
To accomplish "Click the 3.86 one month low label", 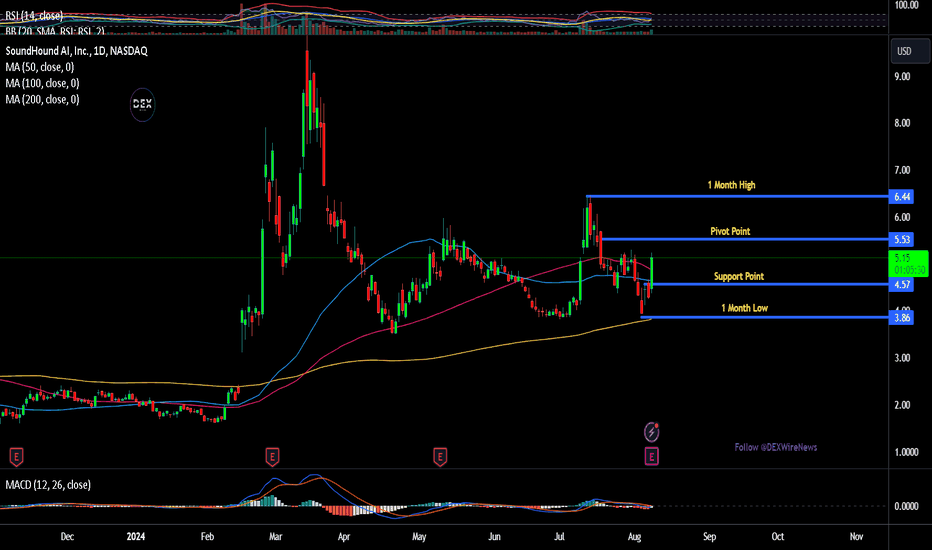I will 901,318.
